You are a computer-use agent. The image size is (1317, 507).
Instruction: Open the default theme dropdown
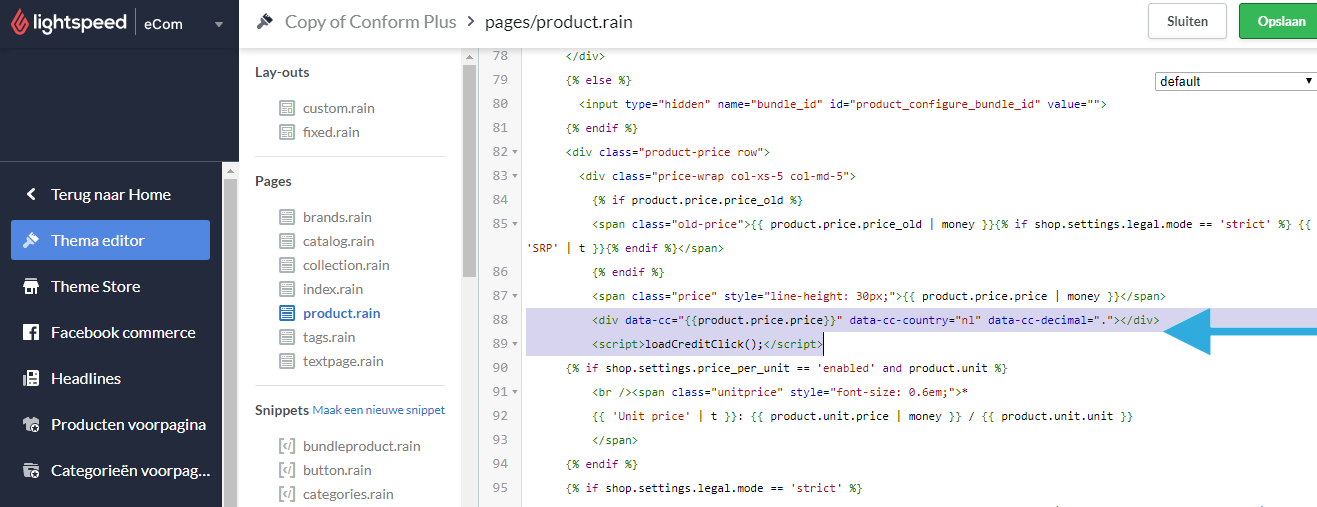click(x=1236, y=81)
